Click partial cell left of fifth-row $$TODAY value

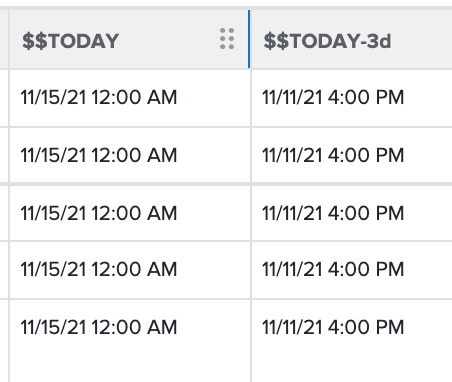click(x=4, y=327)
